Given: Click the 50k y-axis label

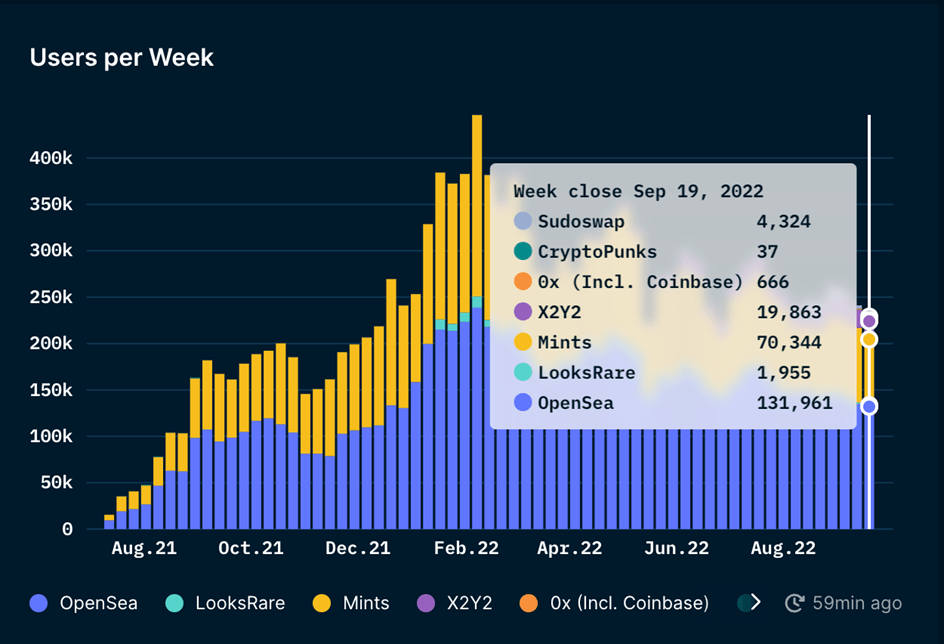Looking at the screenshot, I should point(57,483).
